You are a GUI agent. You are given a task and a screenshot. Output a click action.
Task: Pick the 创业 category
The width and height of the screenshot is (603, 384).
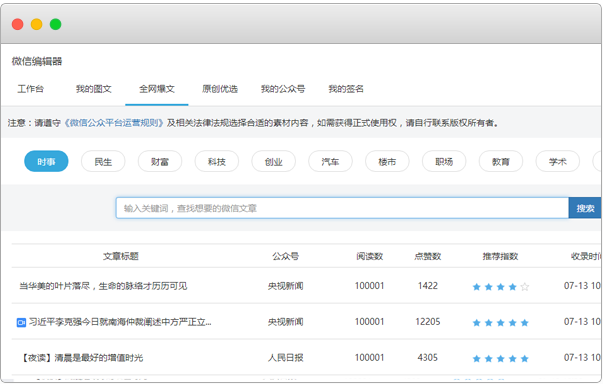click(x=273, y=161)
